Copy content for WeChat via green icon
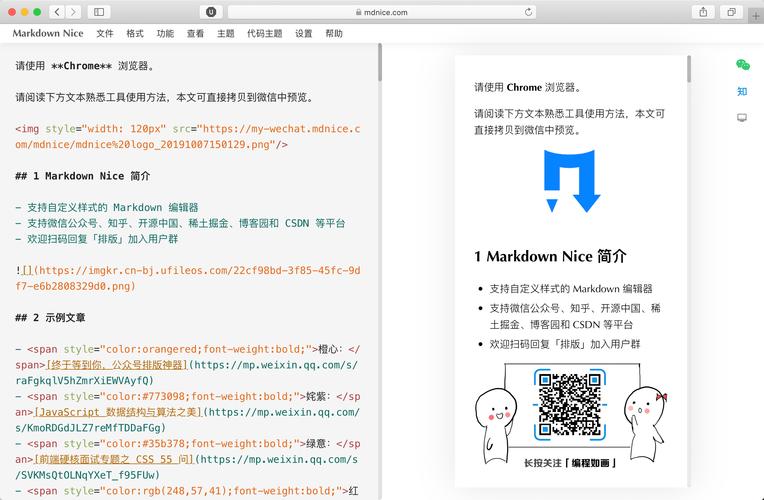This screenshot has width=764, height=500. (743, 65)
